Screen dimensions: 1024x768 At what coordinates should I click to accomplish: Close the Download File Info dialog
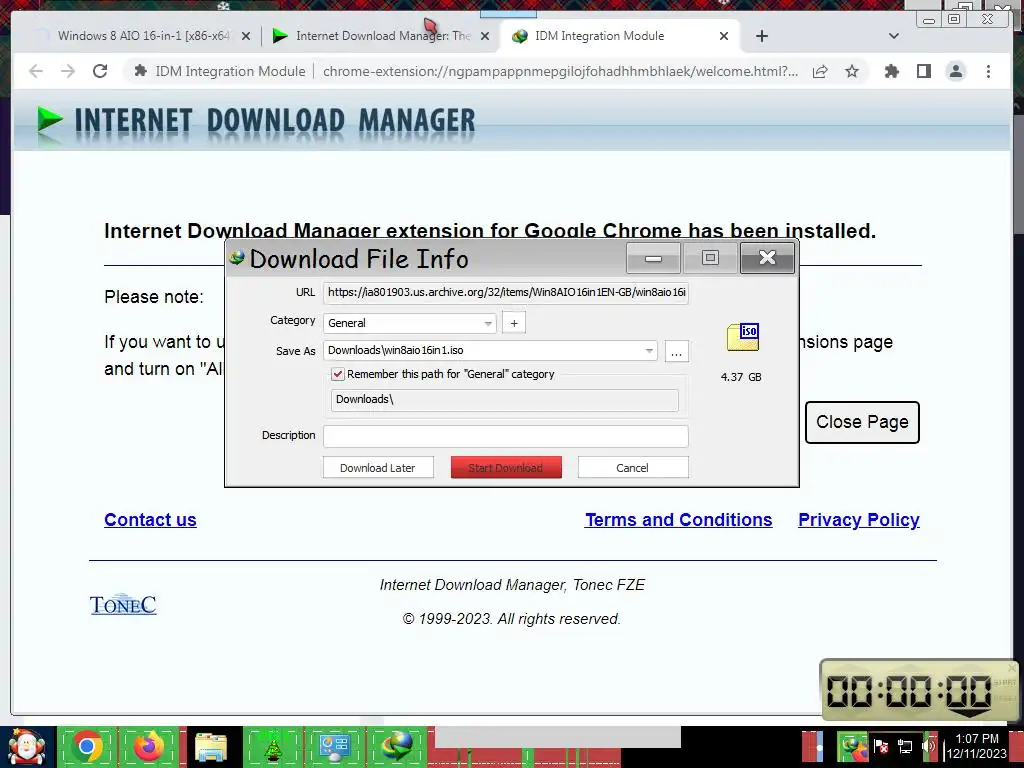pos(767,258)
